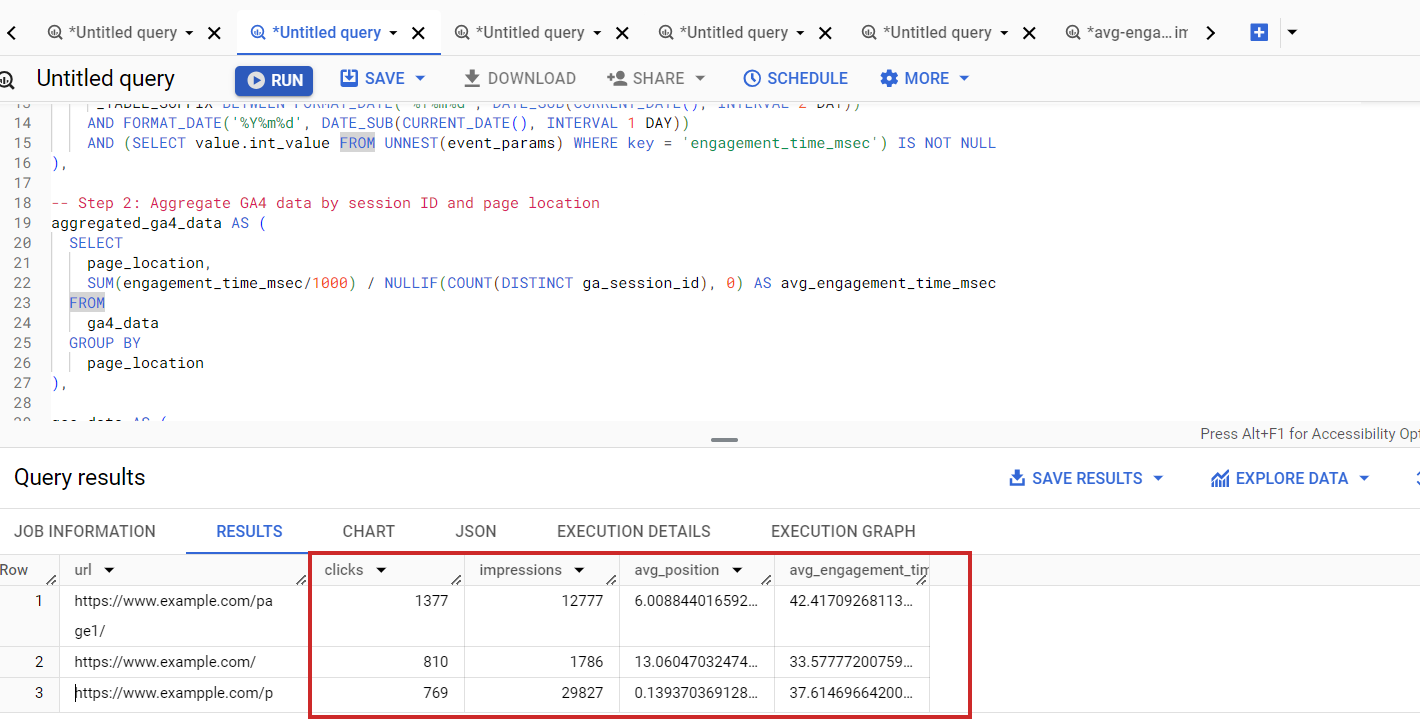Click the Save Results download icon

tap(1018, 478)
